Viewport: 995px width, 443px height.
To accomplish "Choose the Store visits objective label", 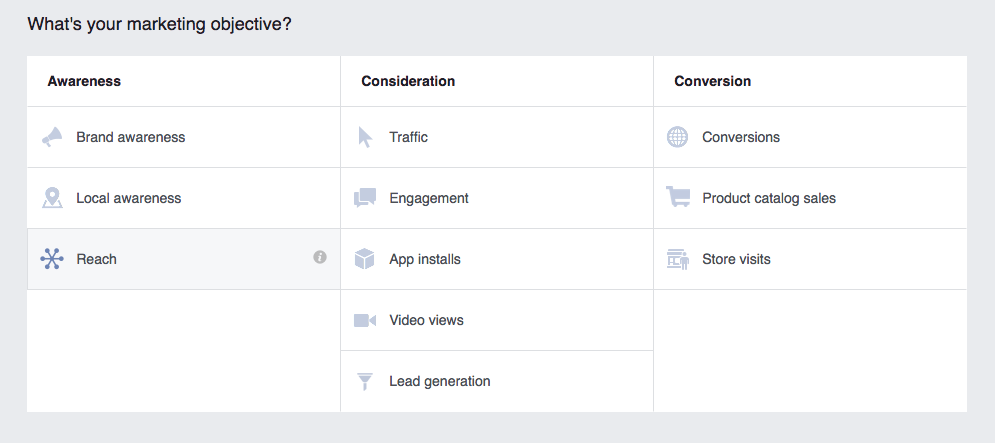I will point(736,259).
